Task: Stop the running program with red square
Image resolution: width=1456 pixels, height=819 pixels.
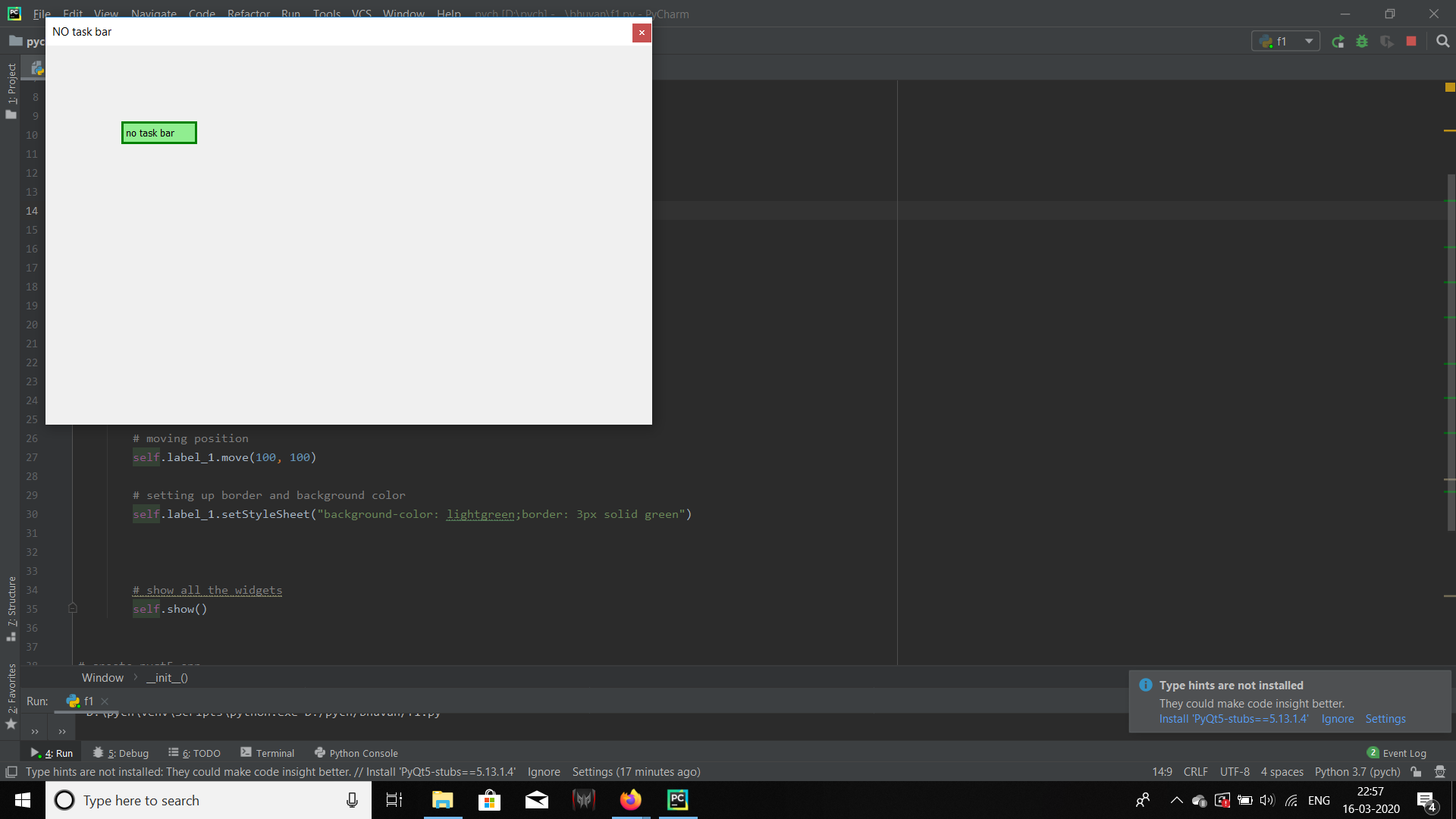Action: [1411, 42]
